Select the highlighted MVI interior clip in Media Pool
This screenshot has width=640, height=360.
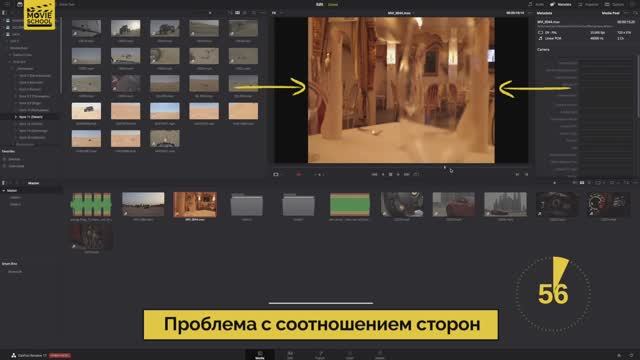pos(195,204)
